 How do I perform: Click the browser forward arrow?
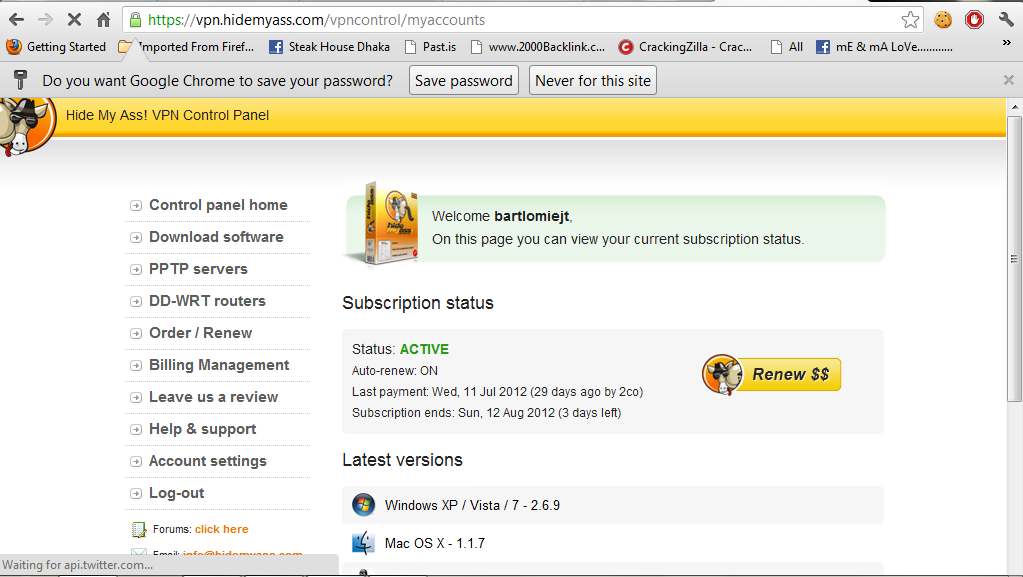click(x=45, y=20)
